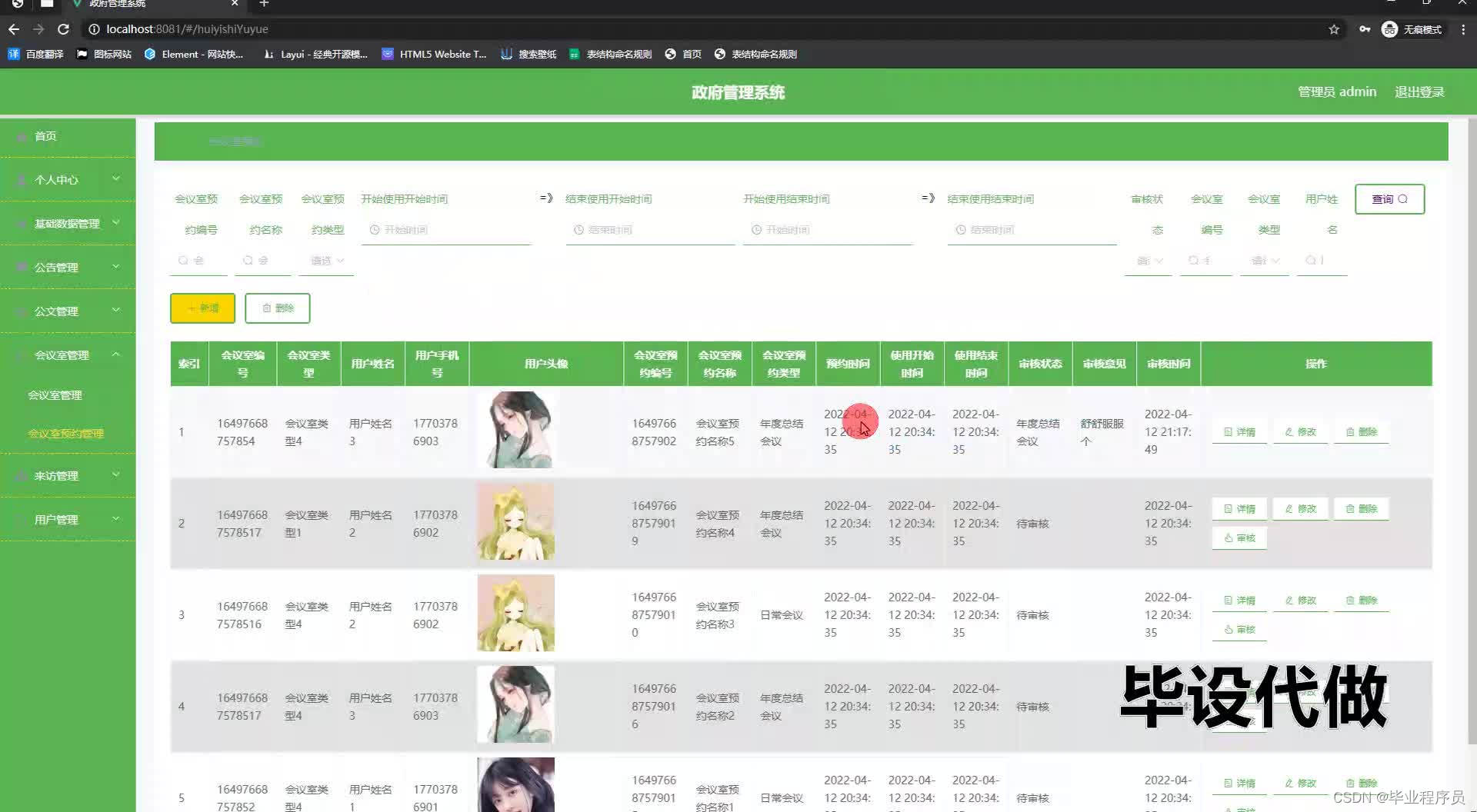Click the user avatar in row 3
1477x812 pixels.
click(x=515, y=613)
